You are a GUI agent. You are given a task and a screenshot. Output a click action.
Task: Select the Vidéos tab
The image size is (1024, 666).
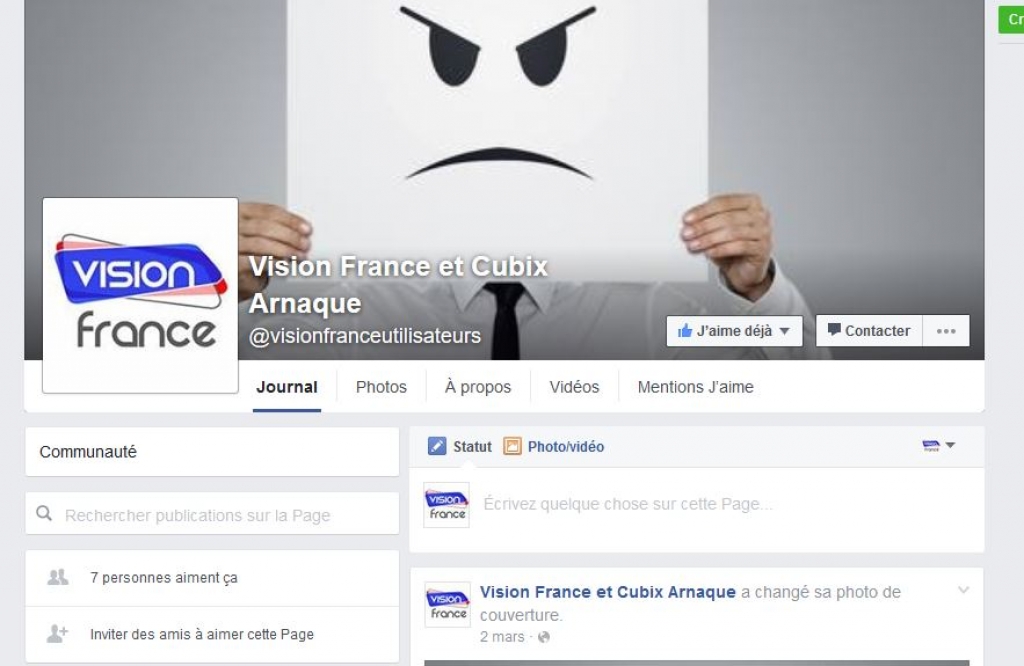pos(574,387)
